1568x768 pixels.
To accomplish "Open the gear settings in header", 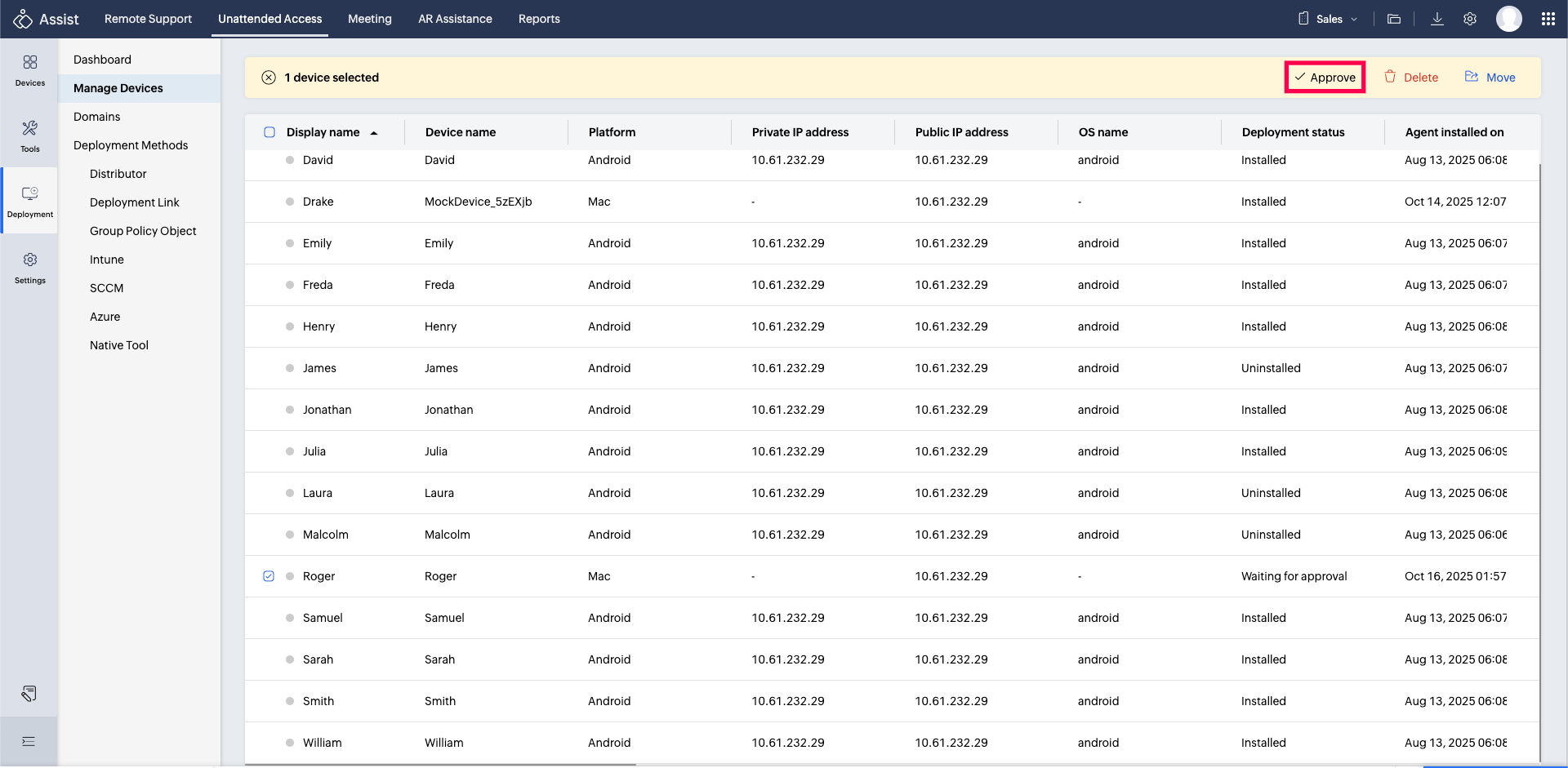I will coord(1469,19).
